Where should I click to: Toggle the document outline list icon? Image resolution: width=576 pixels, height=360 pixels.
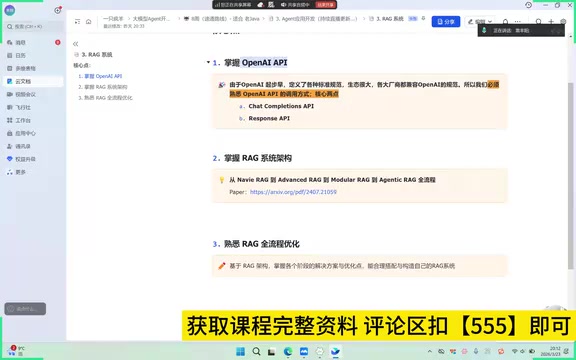pyautogui.click(x=77, y=22)
